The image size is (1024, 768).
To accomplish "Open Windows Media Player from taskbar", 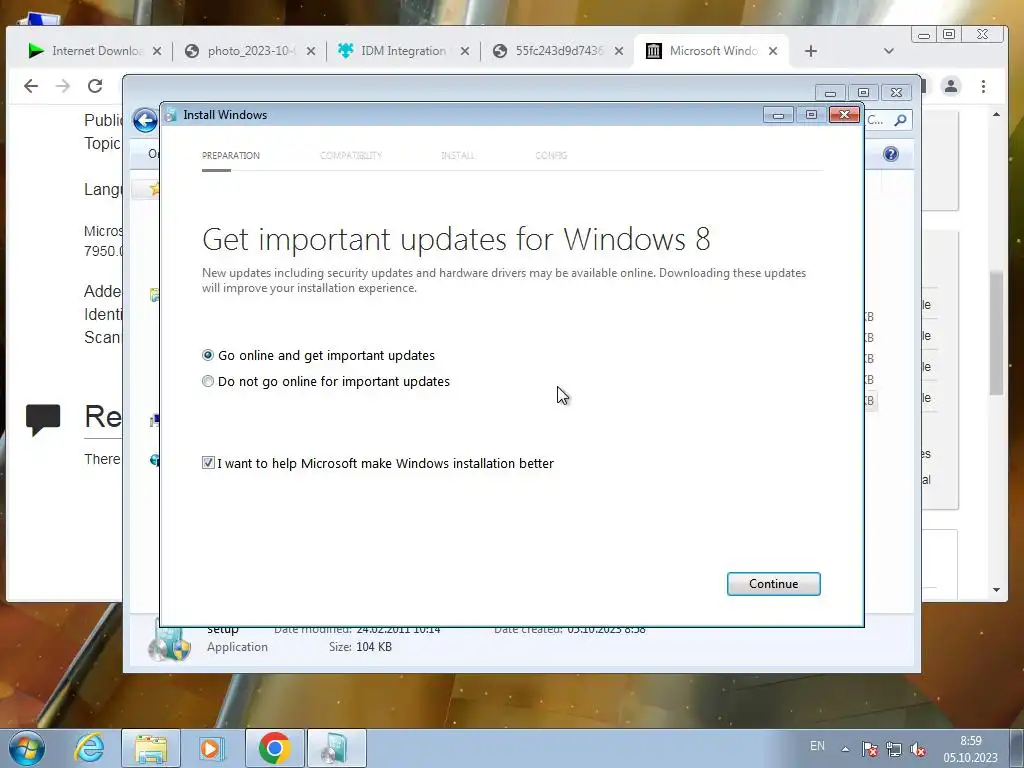I will [x=212, y=748].
